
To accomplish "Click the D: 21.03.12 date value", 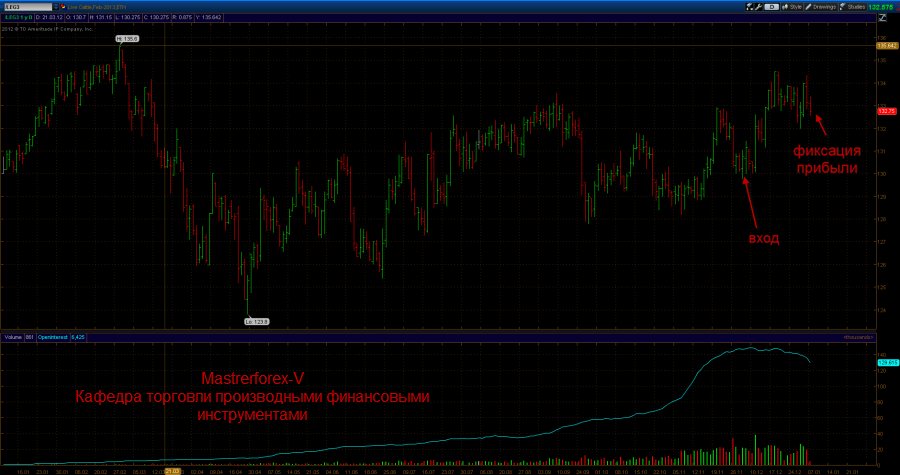I will (x=49, y=17).
